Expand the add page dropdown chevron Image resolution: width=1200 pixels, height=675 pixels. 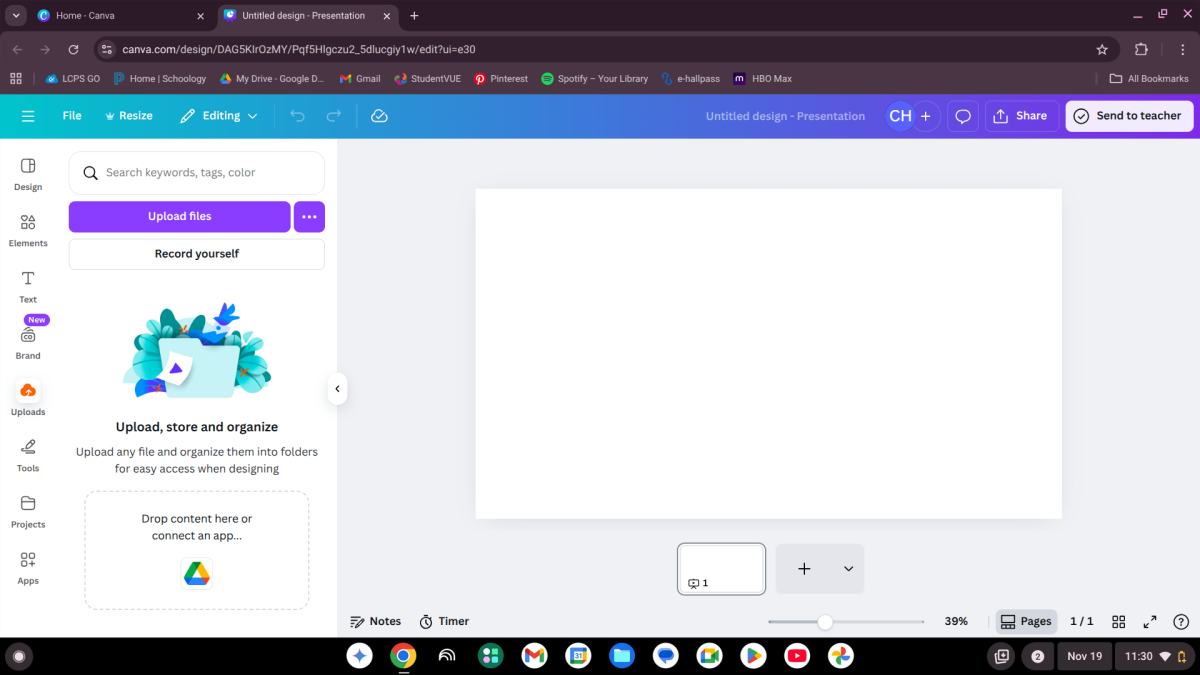(848, 568)
